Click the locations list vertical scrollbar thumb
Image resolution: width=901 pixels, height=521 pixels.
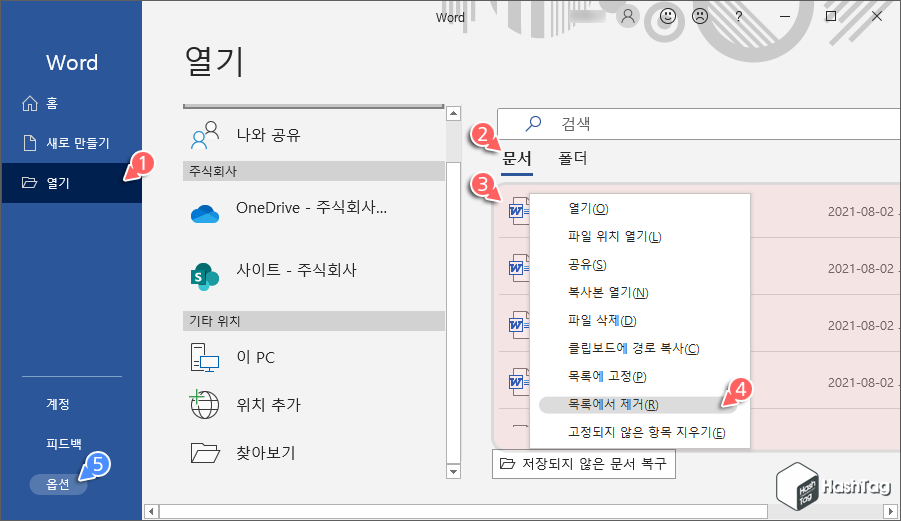click(x=453, y=313)
